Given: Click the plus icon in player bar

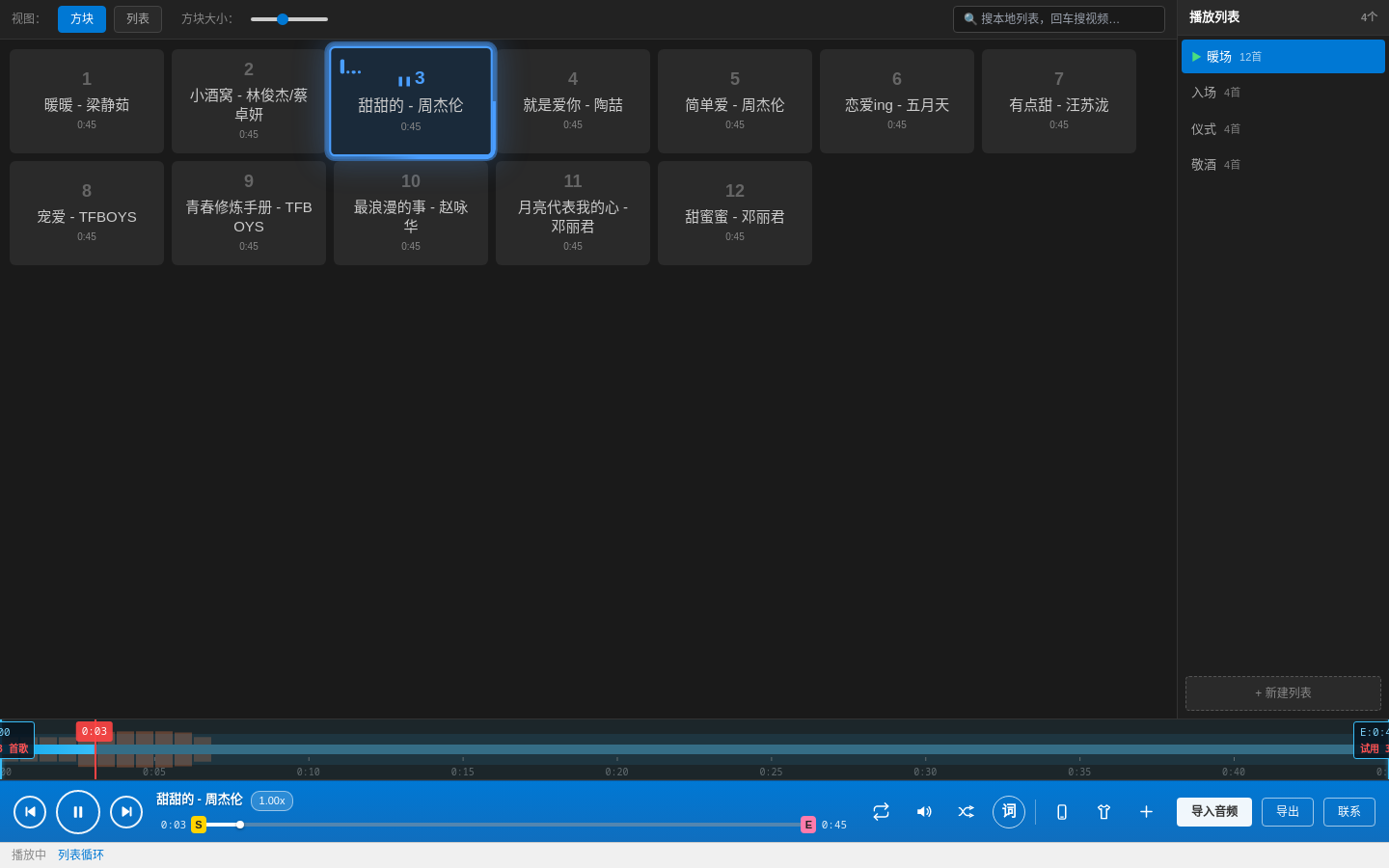Looking at the screenshot, I should click(x=1146, y=812).
